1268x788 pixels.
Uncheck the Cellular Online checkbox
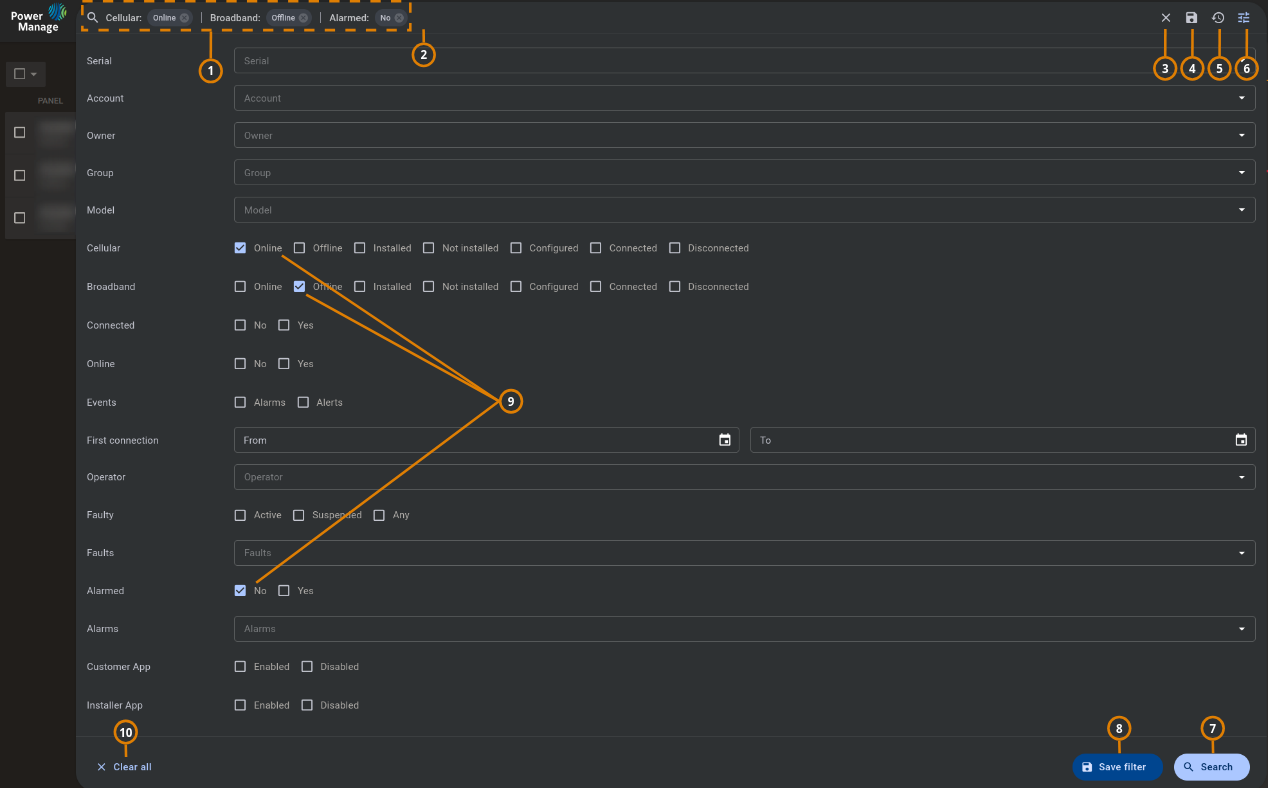coord(240,247)
